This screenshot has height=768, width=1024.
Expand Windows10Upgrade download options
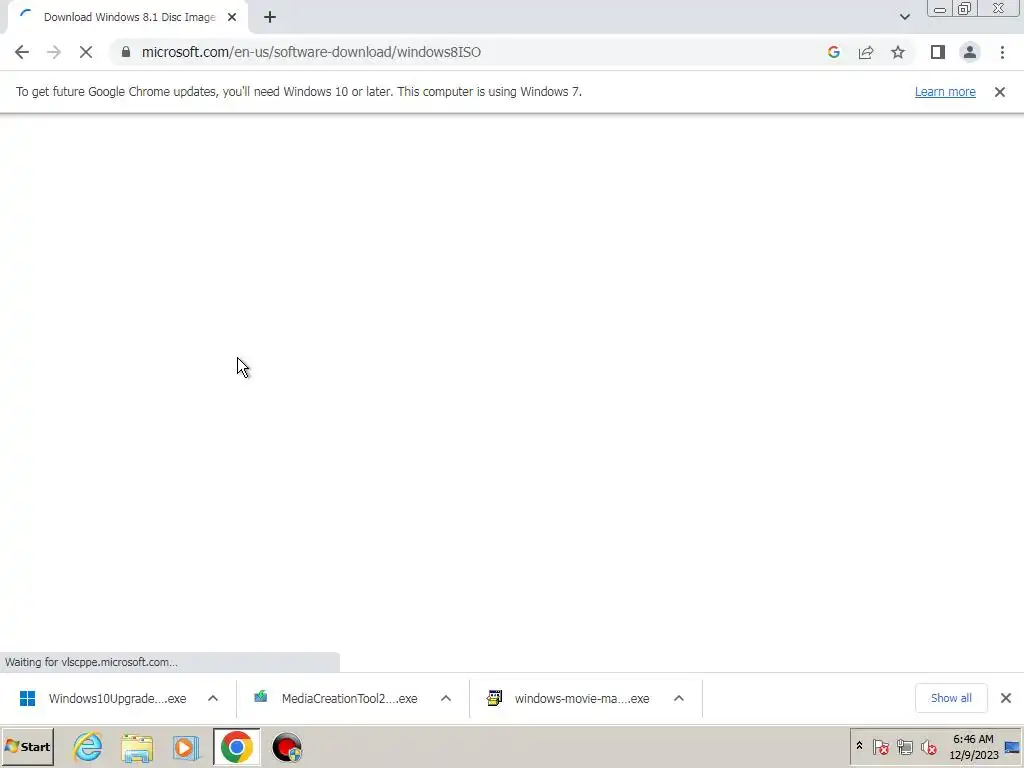click(213, 698)
